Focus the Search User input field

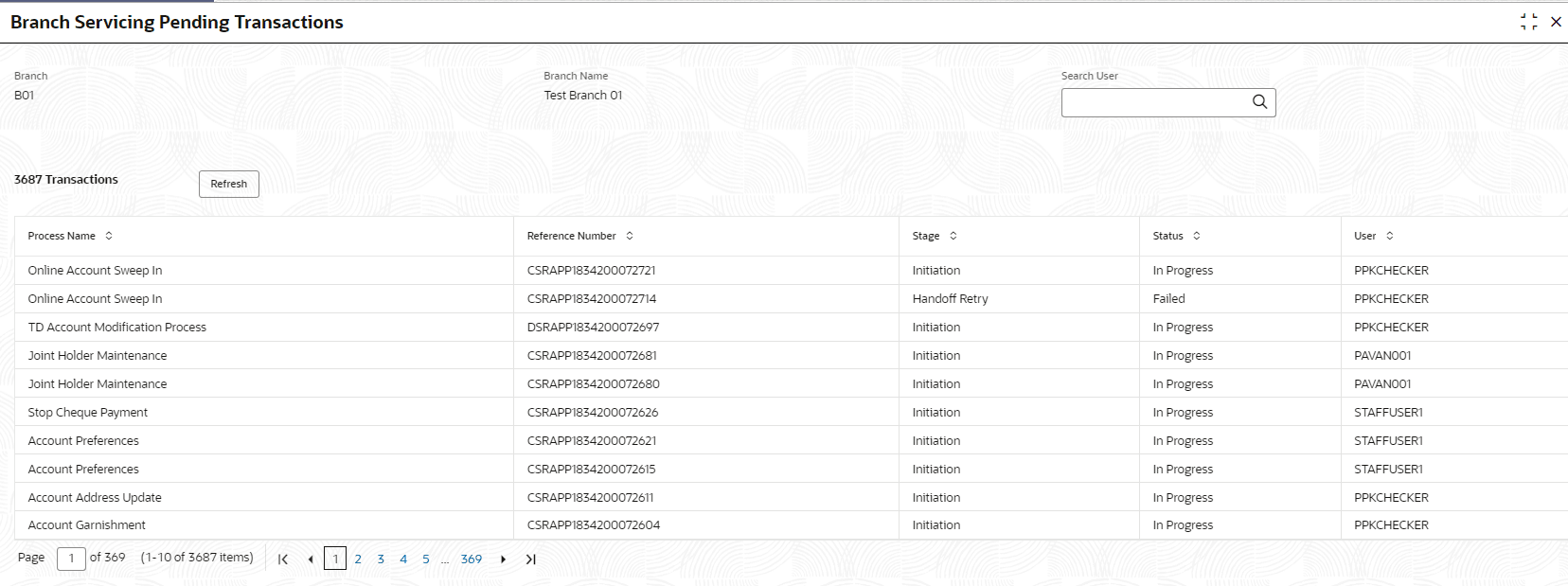1155,102
